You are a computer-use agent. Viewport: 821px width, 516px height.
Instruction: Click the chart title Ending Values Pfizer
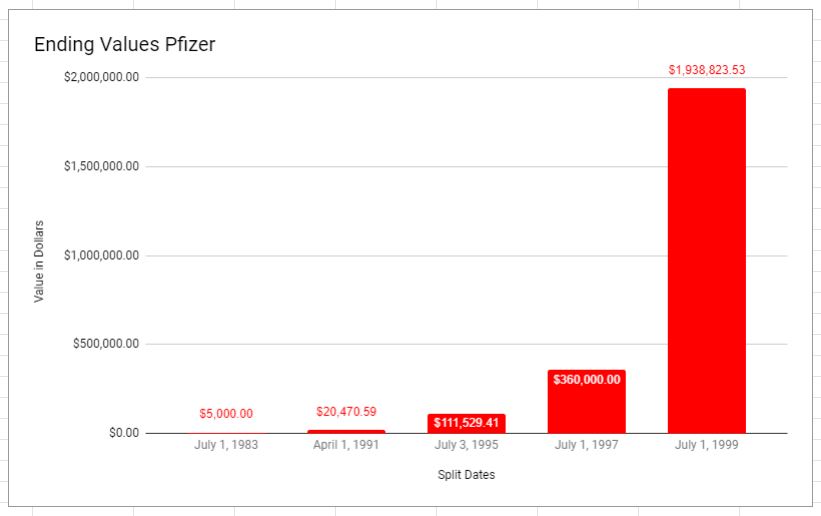point(125,45)
